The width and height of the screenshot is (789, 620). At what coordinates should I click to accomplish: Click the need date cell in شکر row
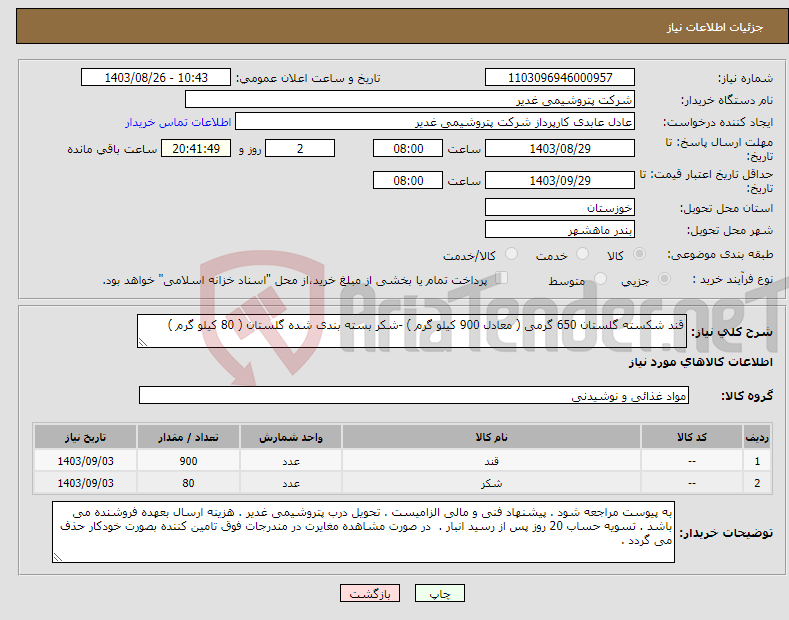click(x=85, y=483)
